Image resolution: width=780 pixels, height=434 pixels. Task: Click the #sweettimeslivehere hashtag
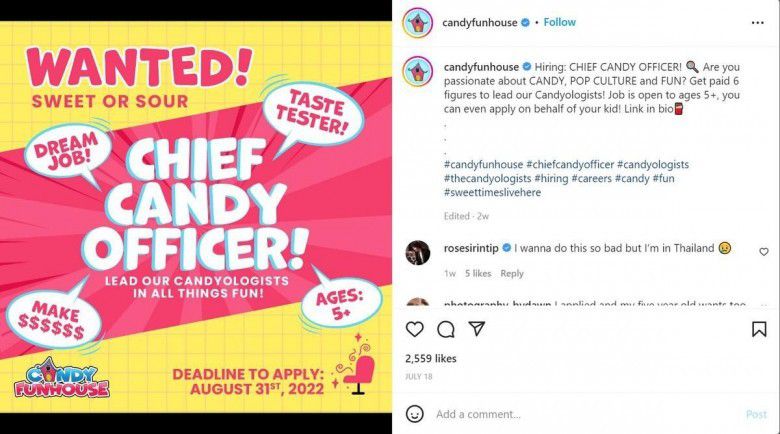[492, 192]
